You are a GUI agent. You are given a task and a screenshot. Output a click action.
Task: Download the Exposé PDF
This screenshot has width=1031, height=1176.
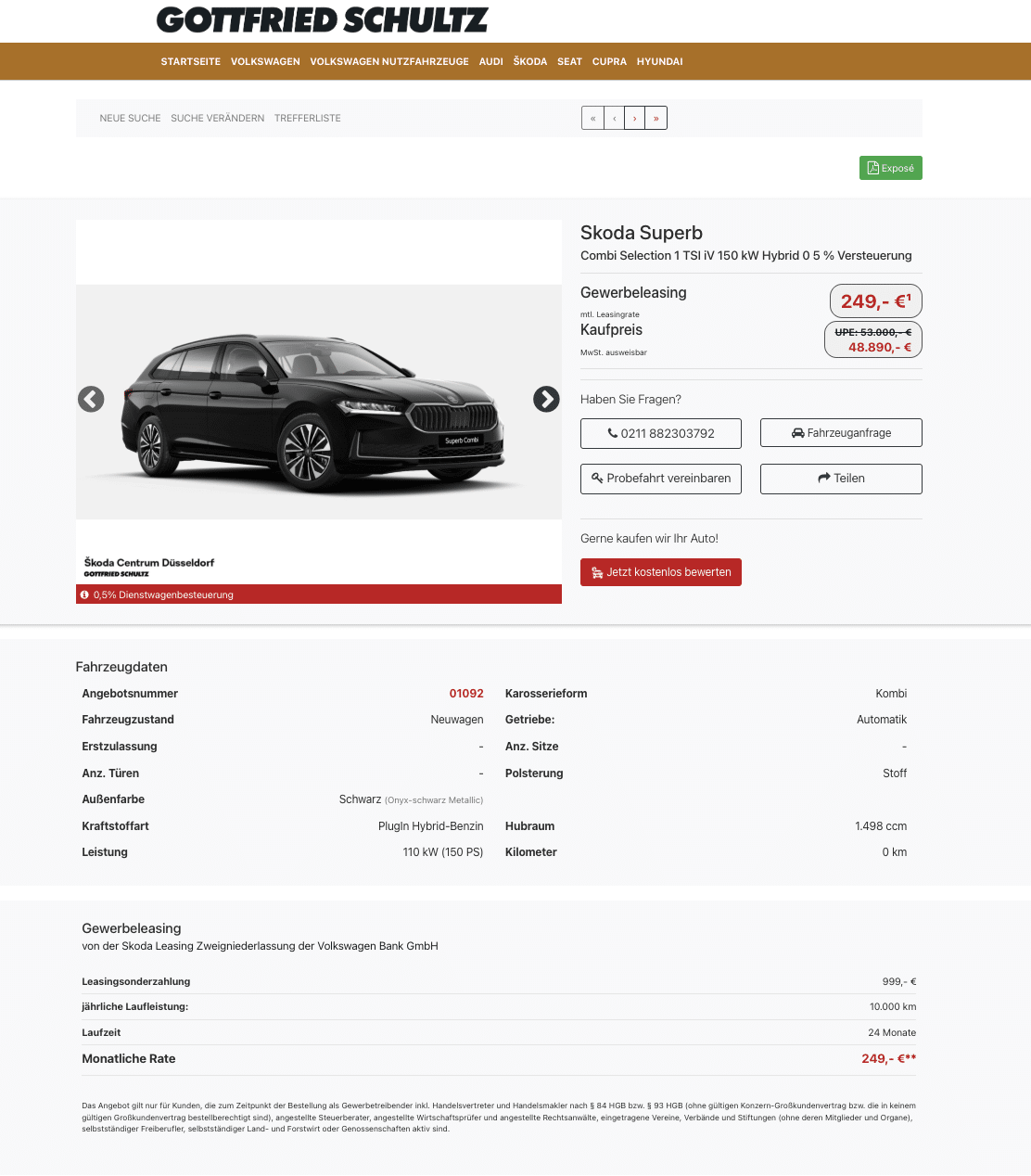tap(890, 168)
